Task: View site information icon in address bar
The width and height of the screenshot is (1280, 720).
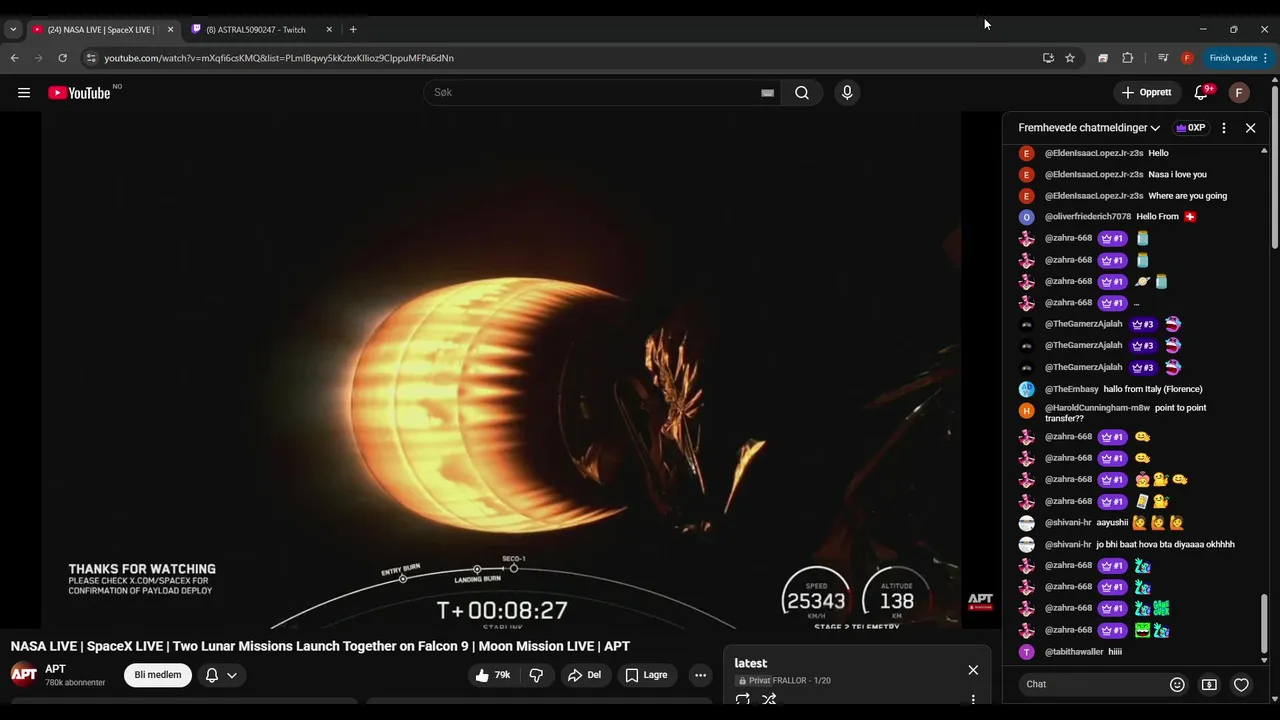Action: (x=91, y=58)
